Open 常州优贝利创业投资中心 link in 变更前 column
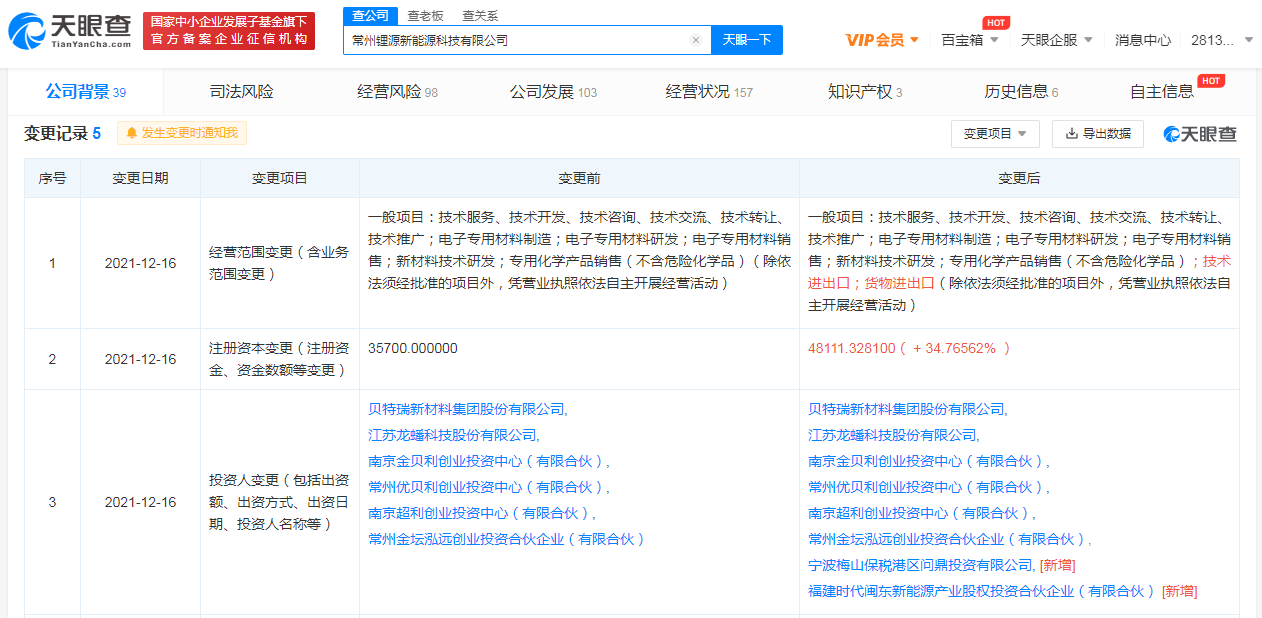The height and width of the screenshot is (618, 1262). point(488,487)
